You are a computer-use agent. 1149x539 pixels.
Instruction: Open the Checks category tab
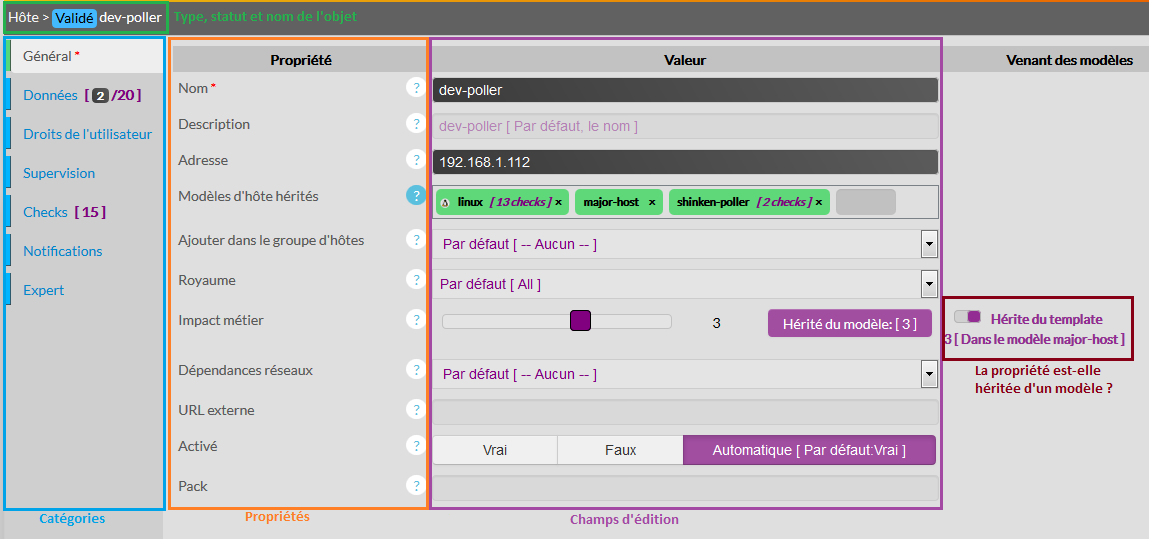46,212
